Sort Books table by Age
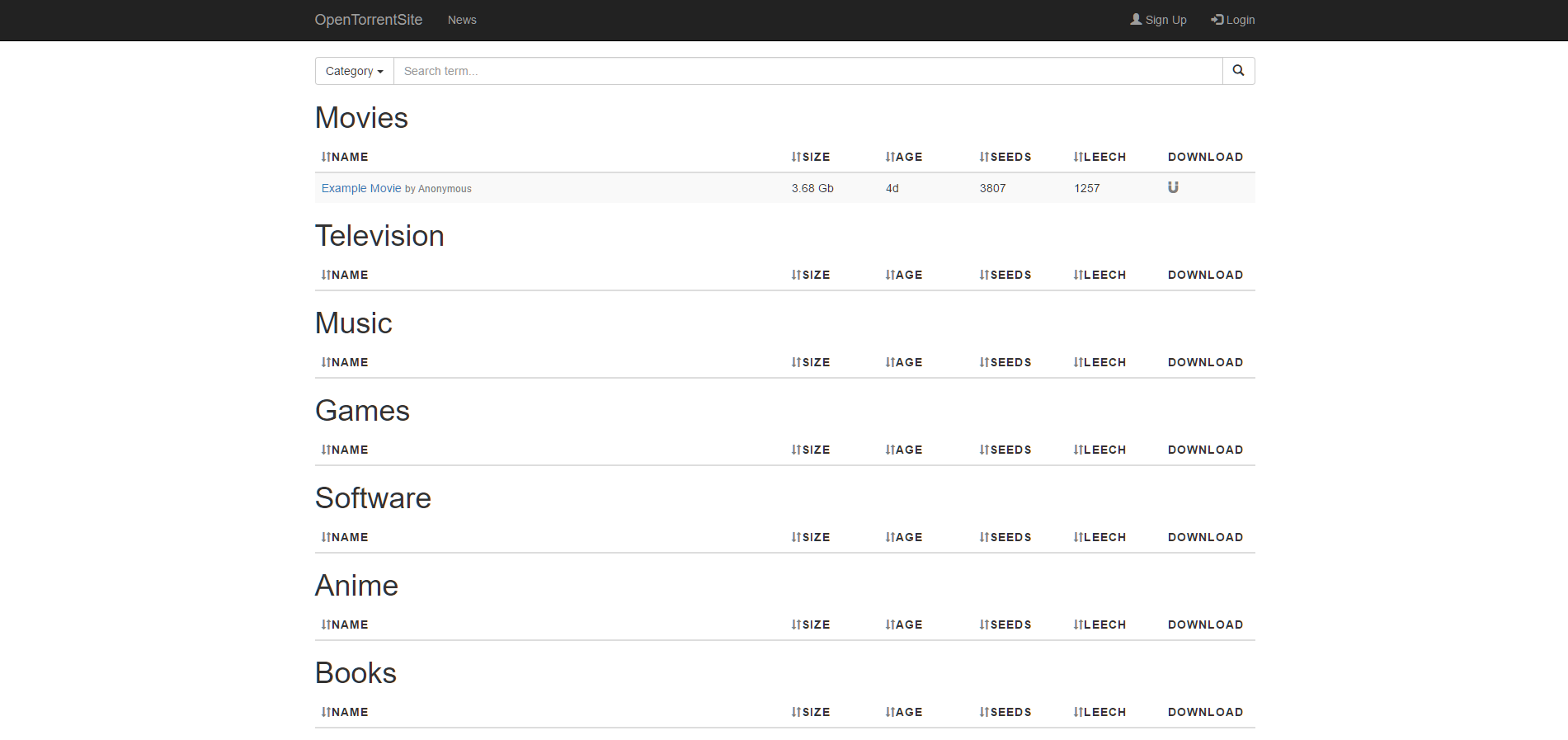 [904, 712]
